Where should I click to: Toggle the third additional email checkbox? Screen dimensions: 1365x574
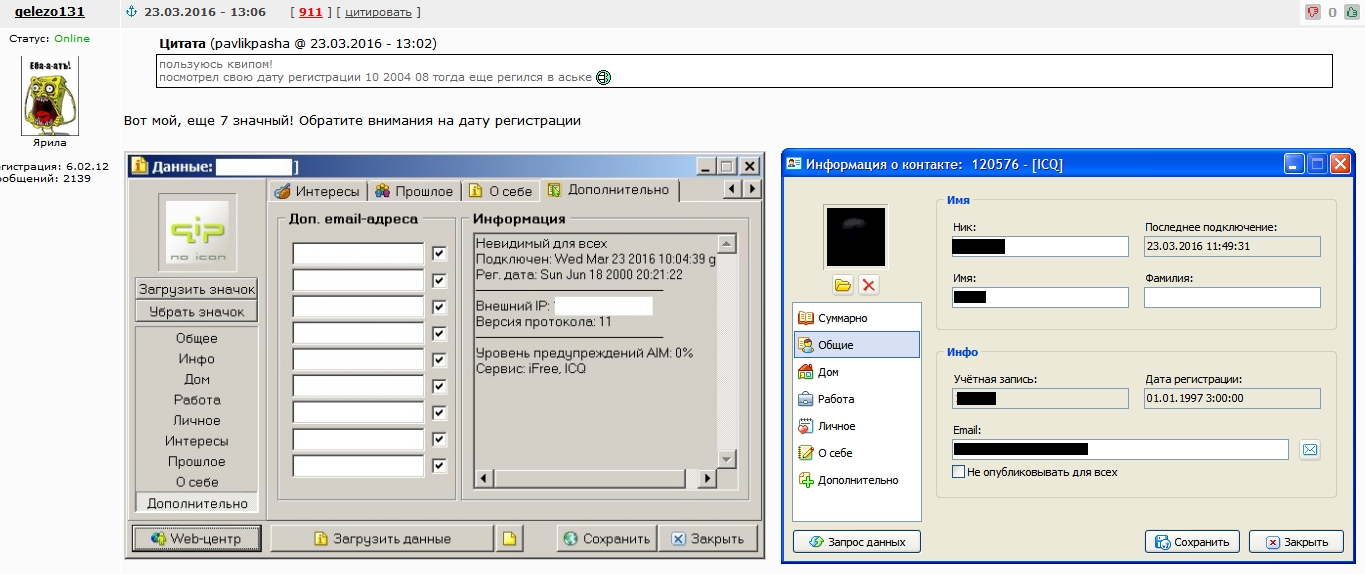point(439,307)
